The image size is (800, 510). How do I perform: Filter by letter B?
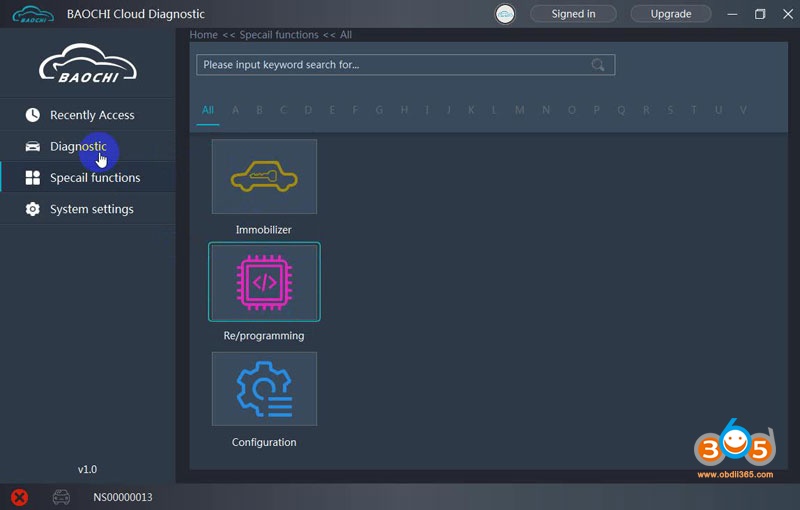(x=259, y=110)
